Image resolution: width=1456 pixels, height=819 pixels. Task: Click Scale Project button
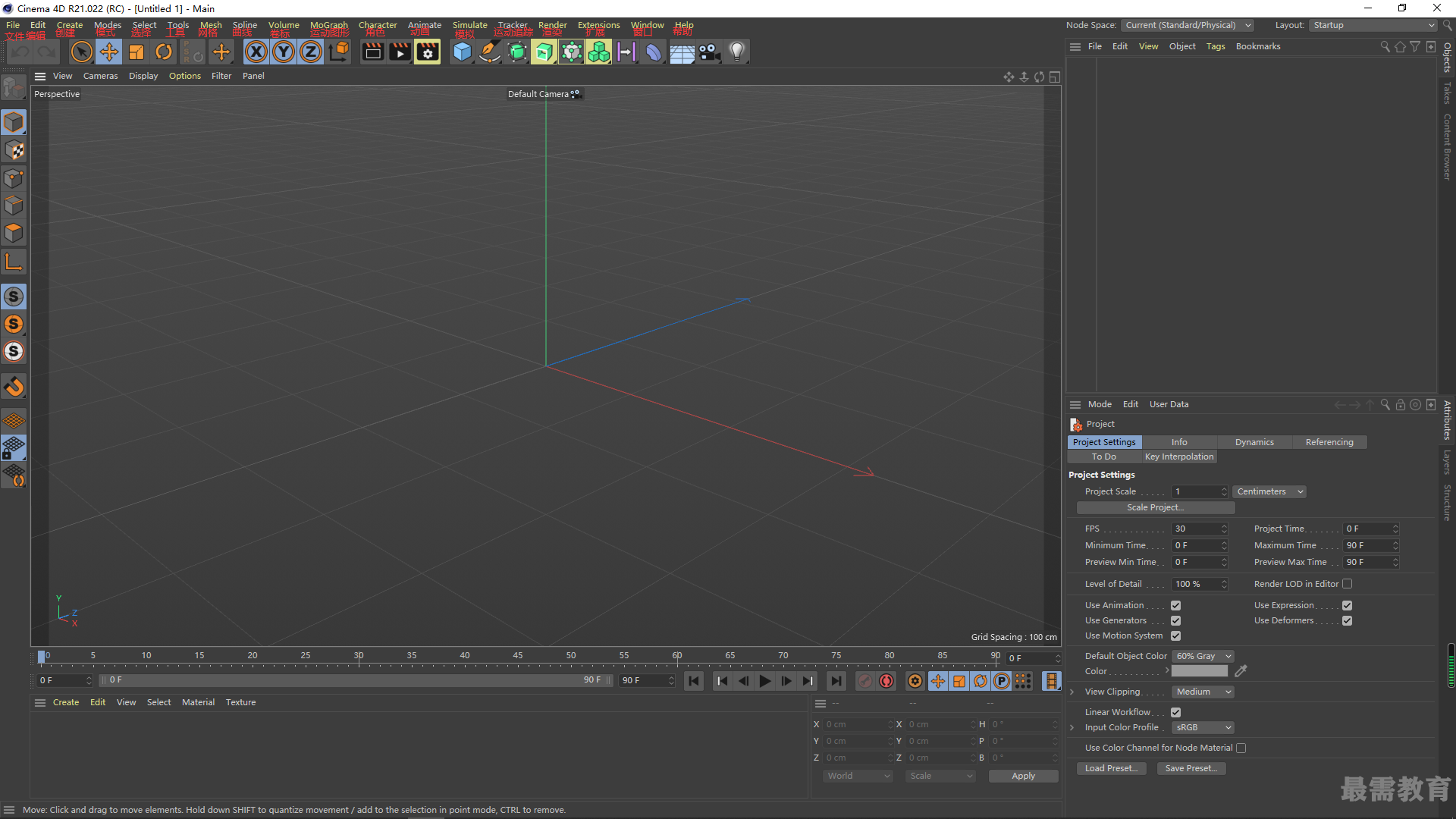point(1156,507)
